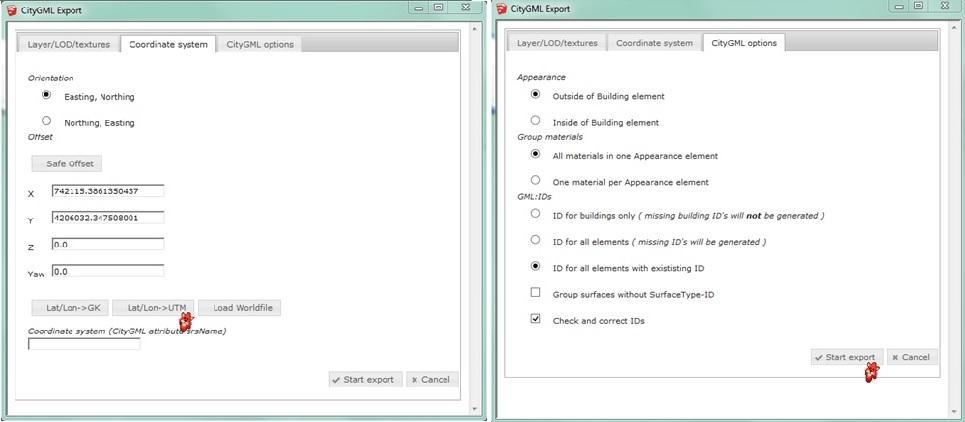Toggle Group surfaces without SurfaceType-ID checkbox
This screenshot has height=422, width=965.
(535, 293)
